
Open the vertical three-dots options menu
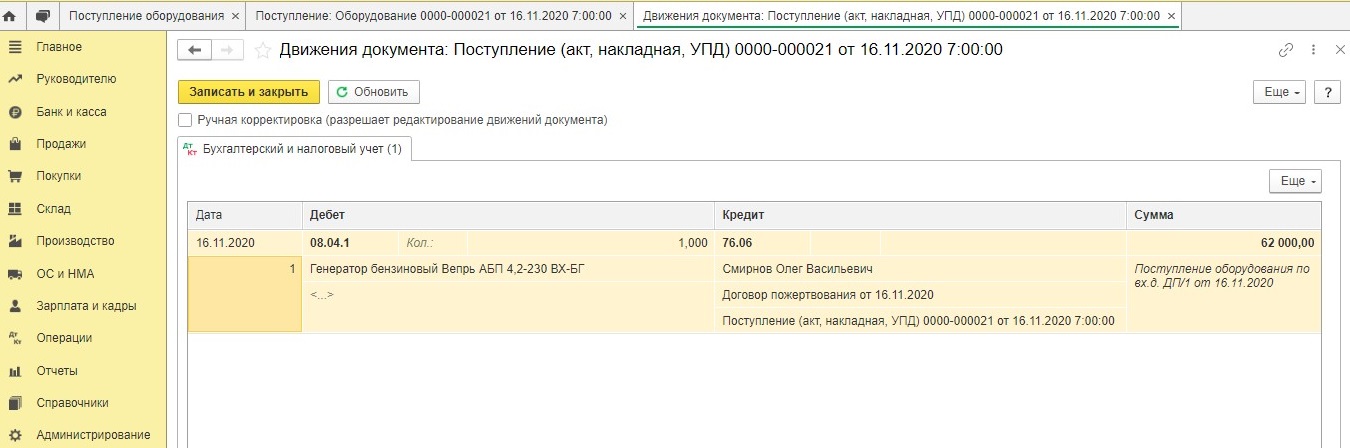[x=1313, y=50]
